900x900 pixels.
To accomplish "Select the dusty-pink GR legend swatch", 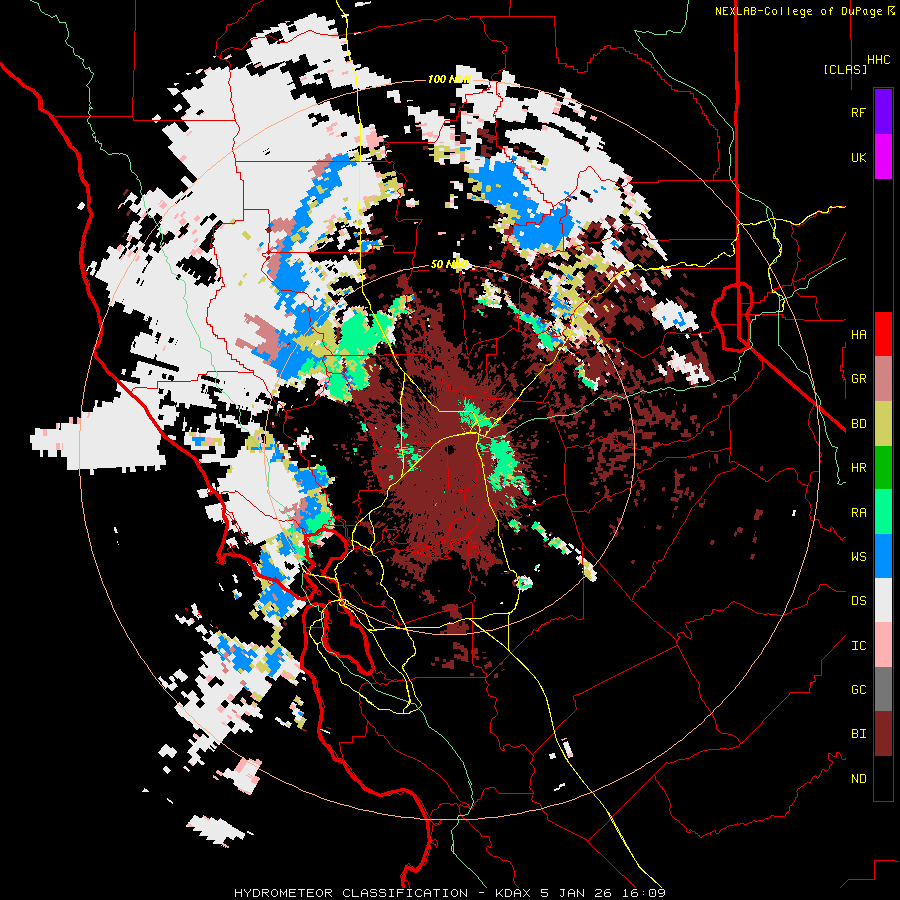I will (x=883, y=379).
